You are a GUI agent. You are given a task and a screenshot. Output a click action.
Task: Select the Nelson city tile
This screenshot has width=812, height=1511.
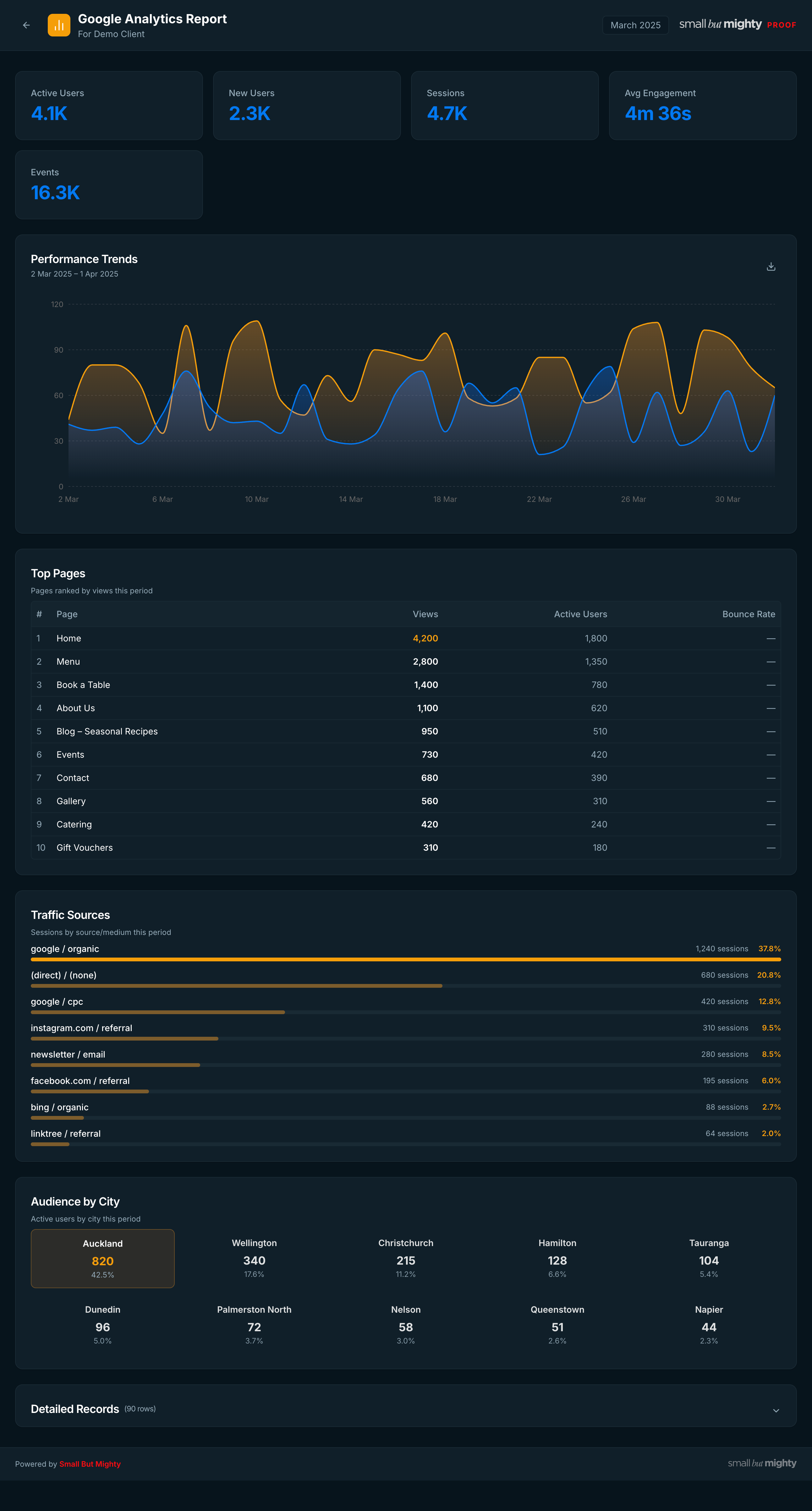tap(406, 1325)
